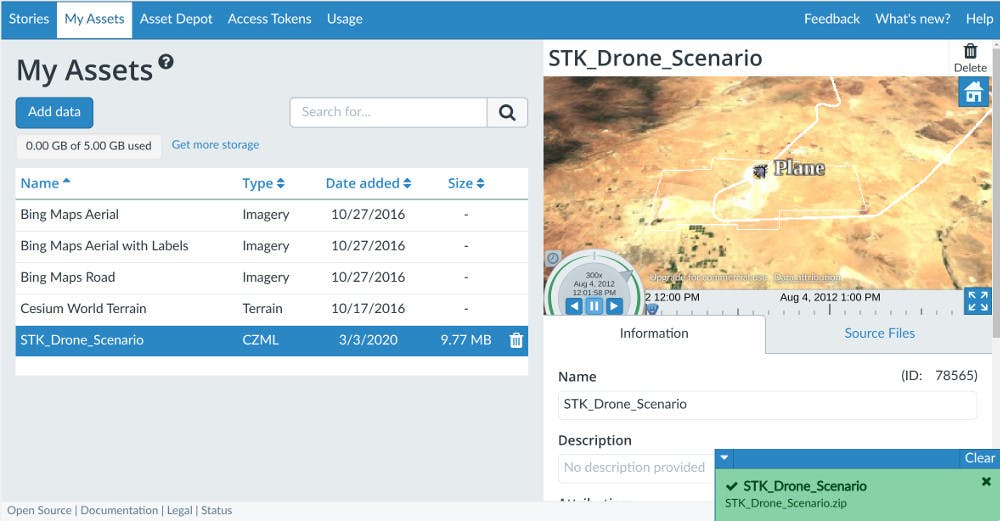Open the Asset Depot tab
The image size is (1000, 521).
point(176,19)
